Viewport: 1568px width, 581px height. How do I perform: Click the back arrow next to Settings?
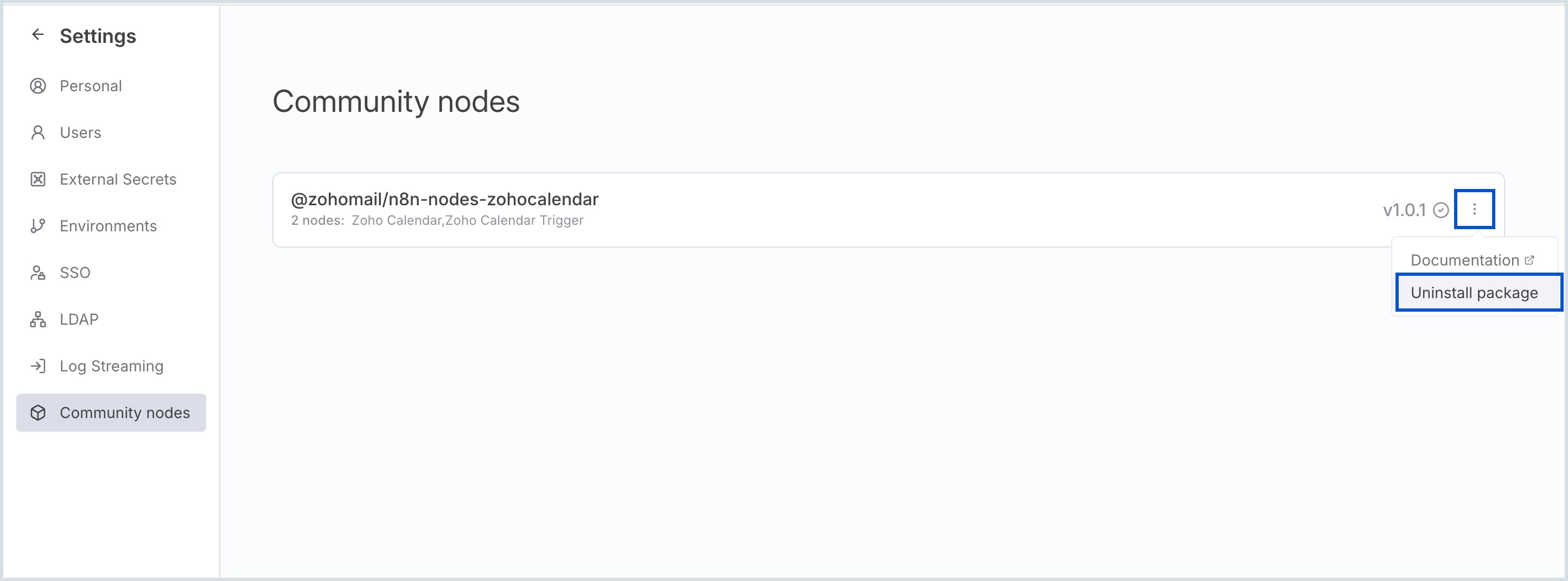pyautogui.click(x=38, y=35)
